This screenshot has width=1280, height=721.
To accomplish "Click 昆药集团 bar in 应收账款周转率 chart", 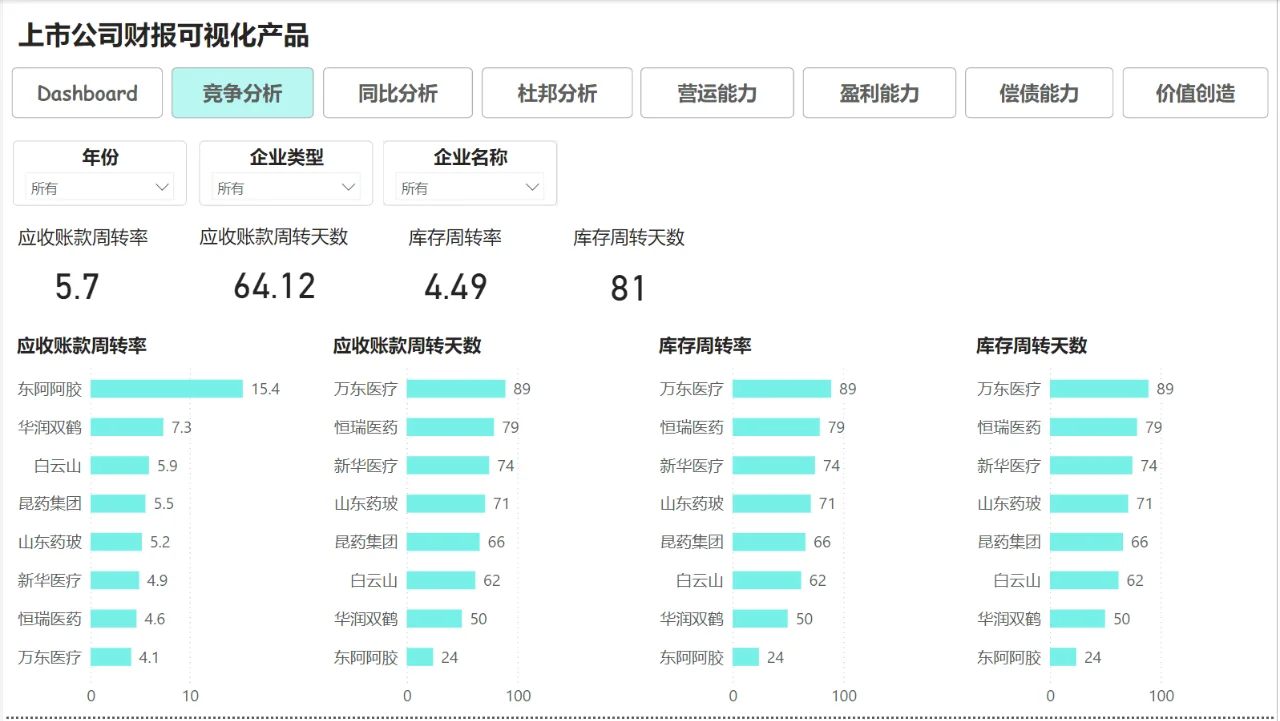I will click(118, 504).
